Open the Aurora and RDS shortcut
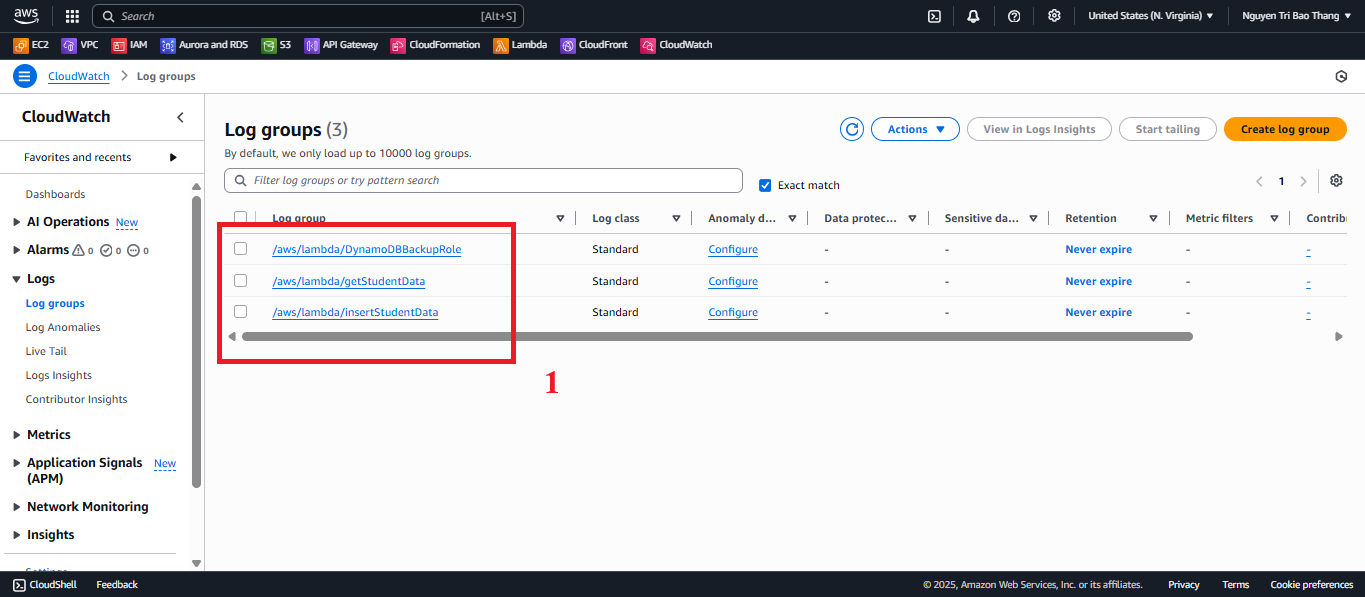This screenshot has height=597, width=1365. coord(204,45)
